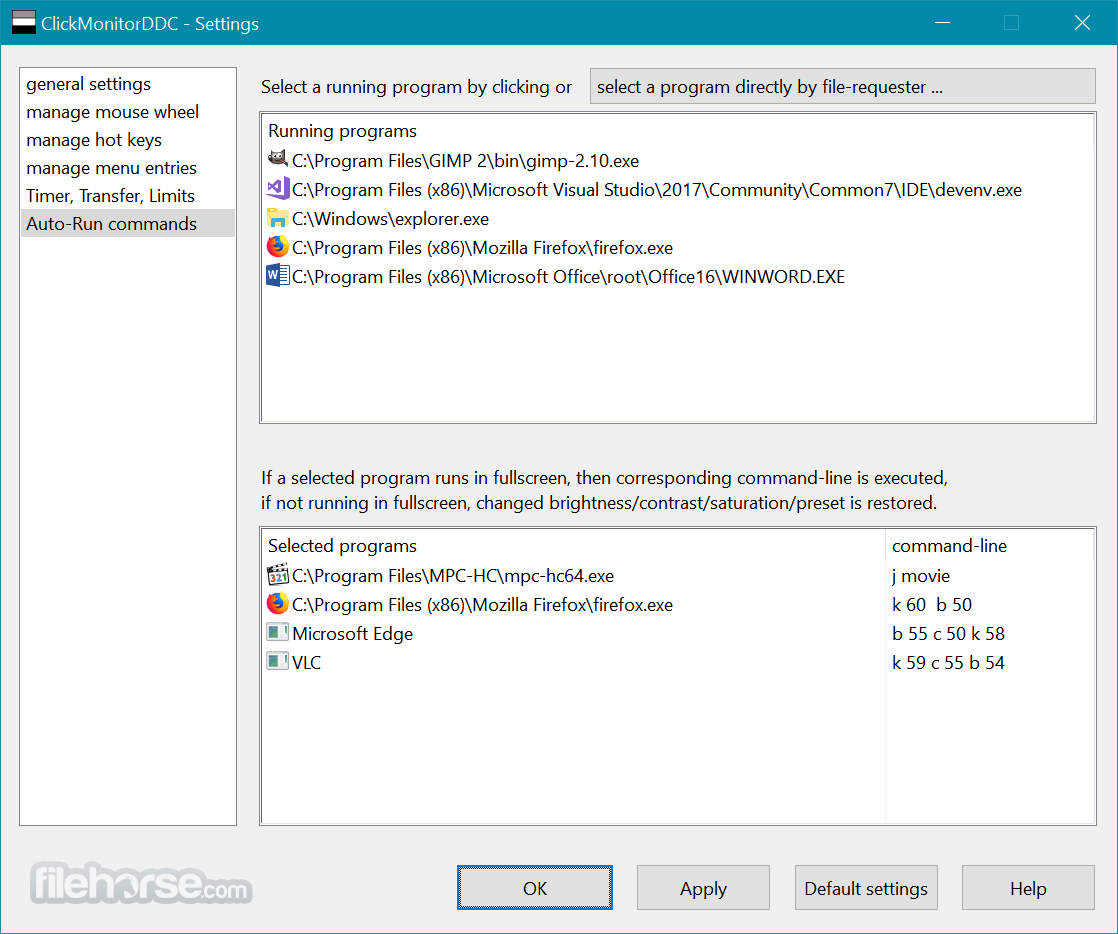The image size is (1118, 934).
Task: Select WINWORD.EXE path in Running programs
Action: 568,277
